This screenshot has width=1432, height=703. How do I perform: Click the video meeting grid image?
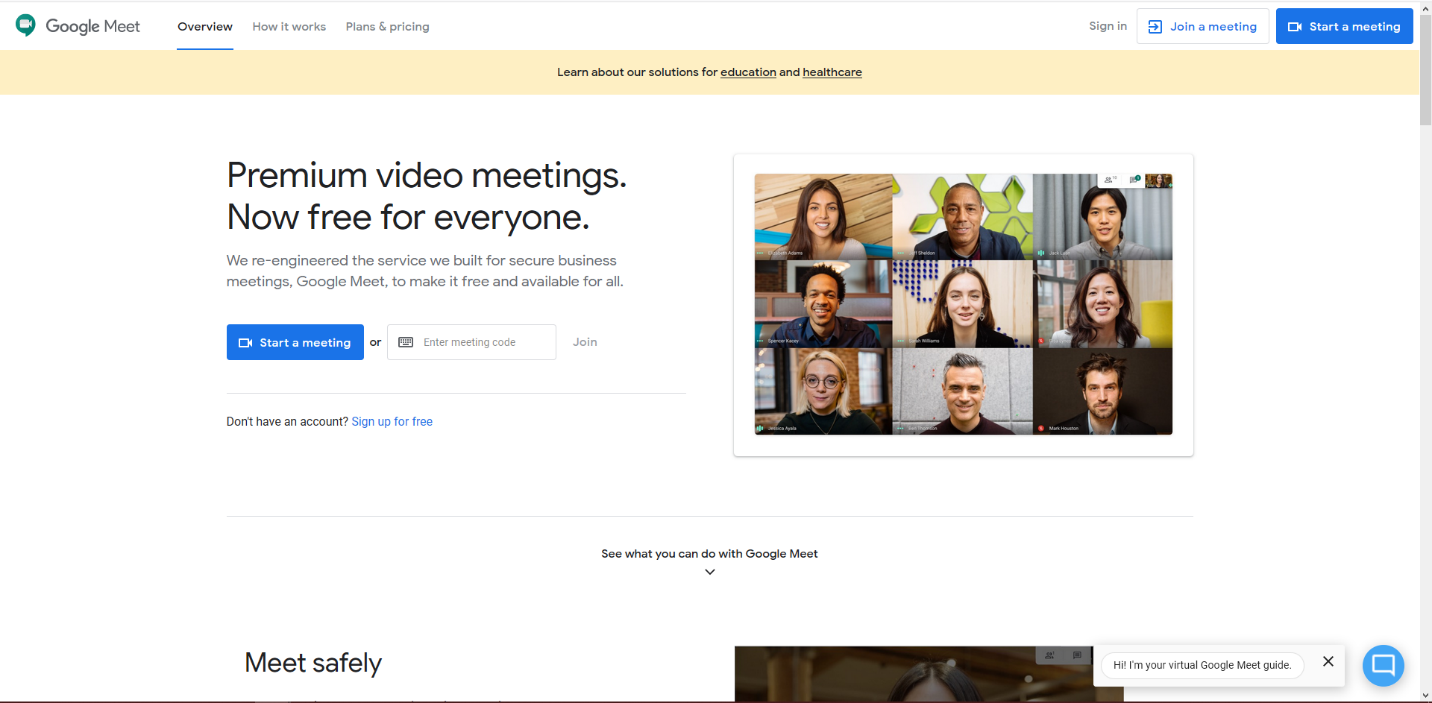963,304
